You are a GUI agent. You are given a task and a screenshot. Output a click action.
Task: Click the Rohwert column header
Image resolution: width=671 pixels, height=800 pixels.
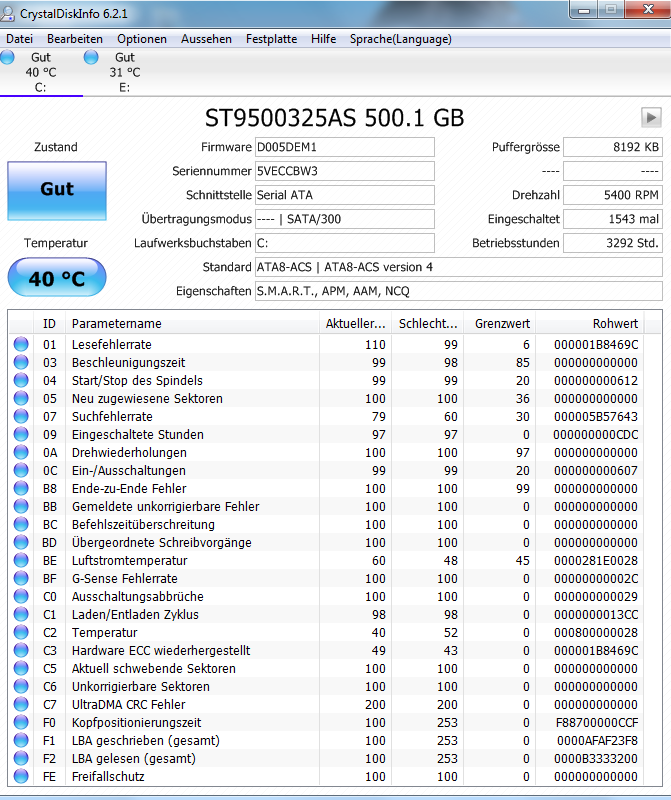click(x=590, y=323)
